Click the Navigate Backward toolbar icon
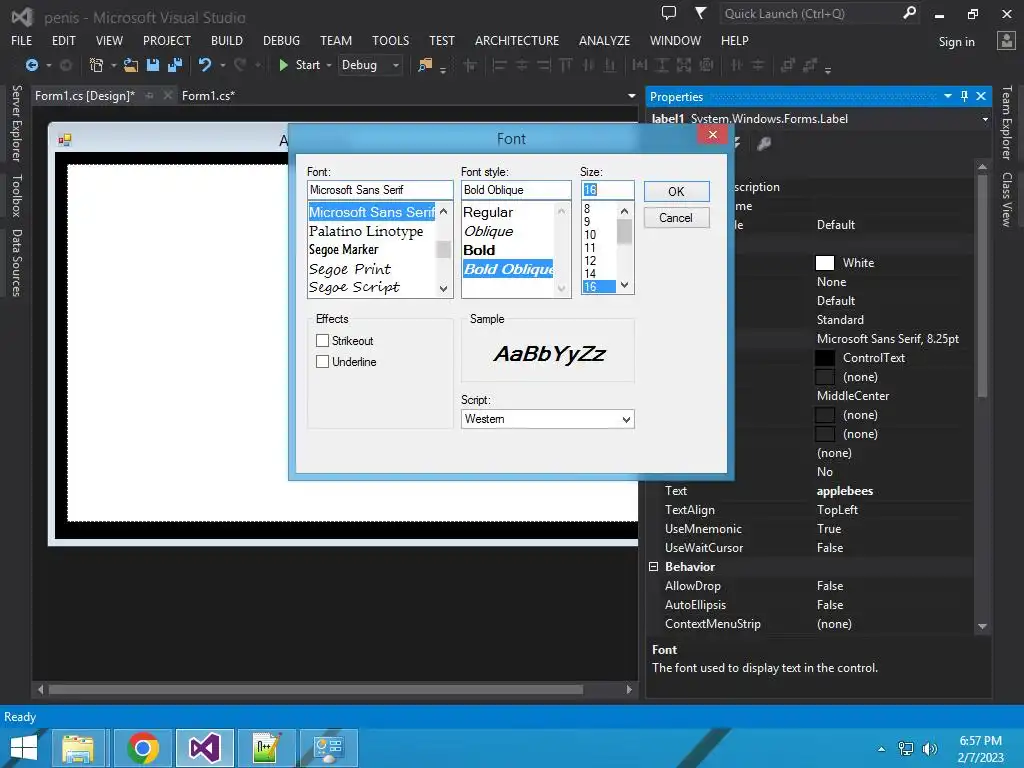This screenshot has height=768, width=1024. click(31, 65)
